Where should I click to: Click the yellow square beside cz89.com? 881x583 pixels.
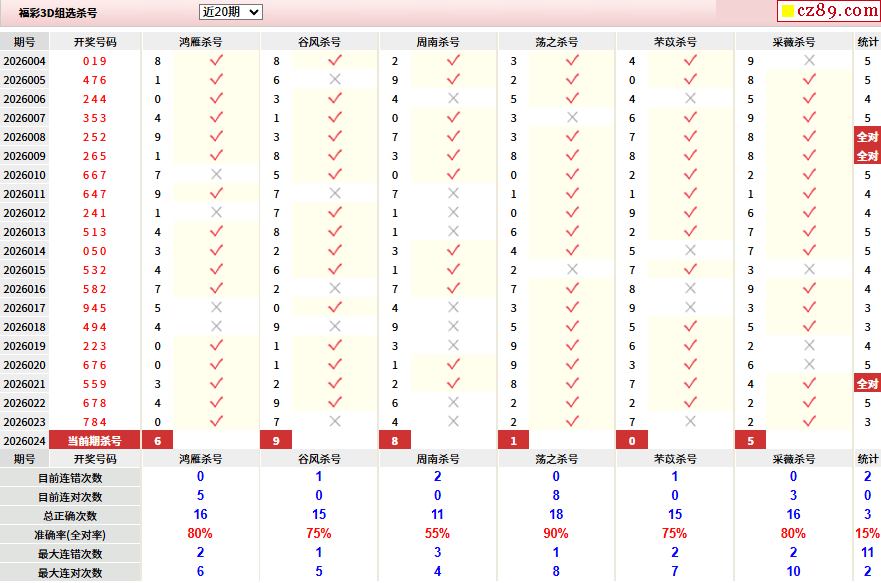point(787,12)
